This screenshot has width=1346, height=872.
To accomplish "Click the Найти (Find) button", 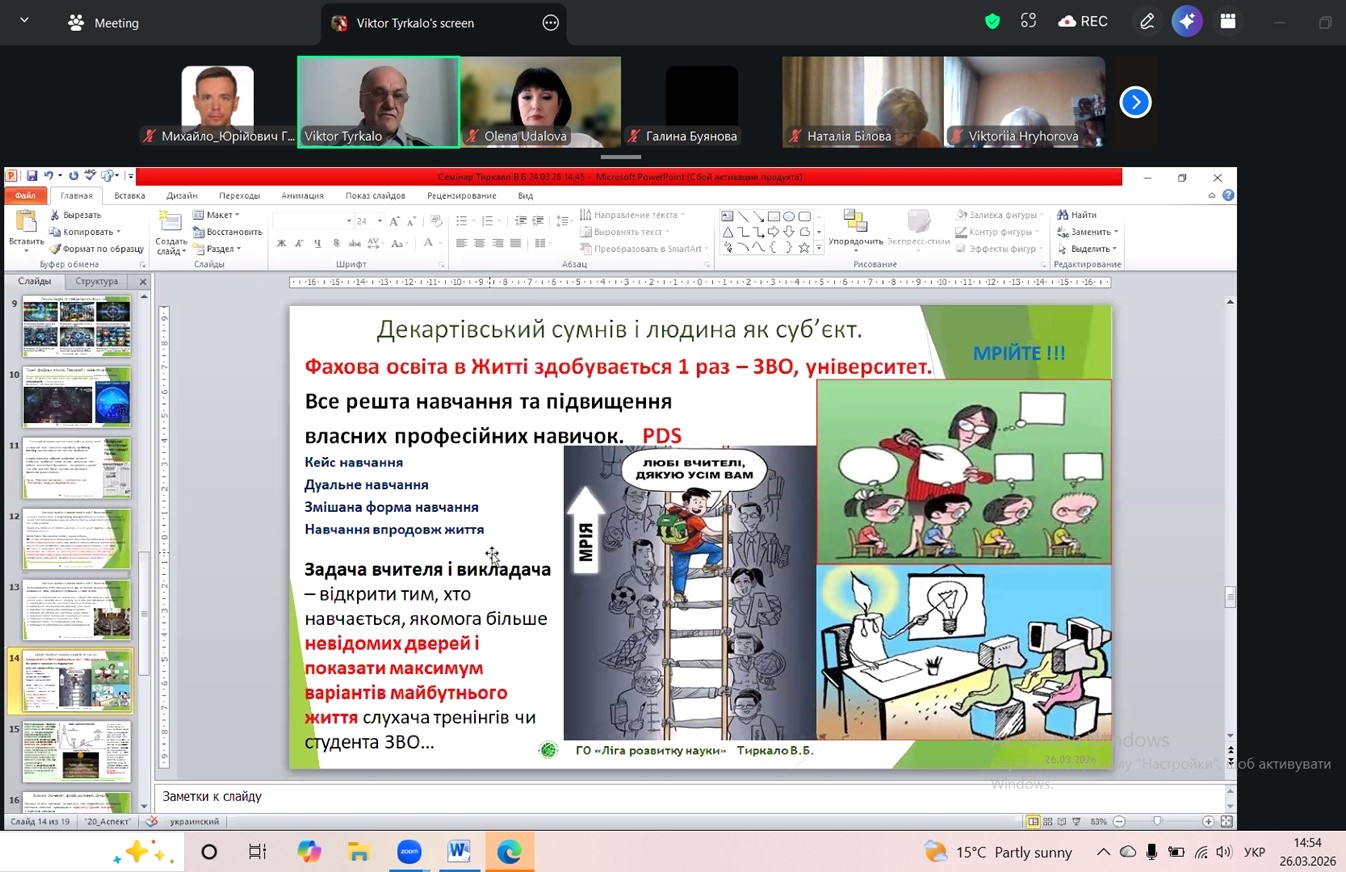I will [1077, 215].
